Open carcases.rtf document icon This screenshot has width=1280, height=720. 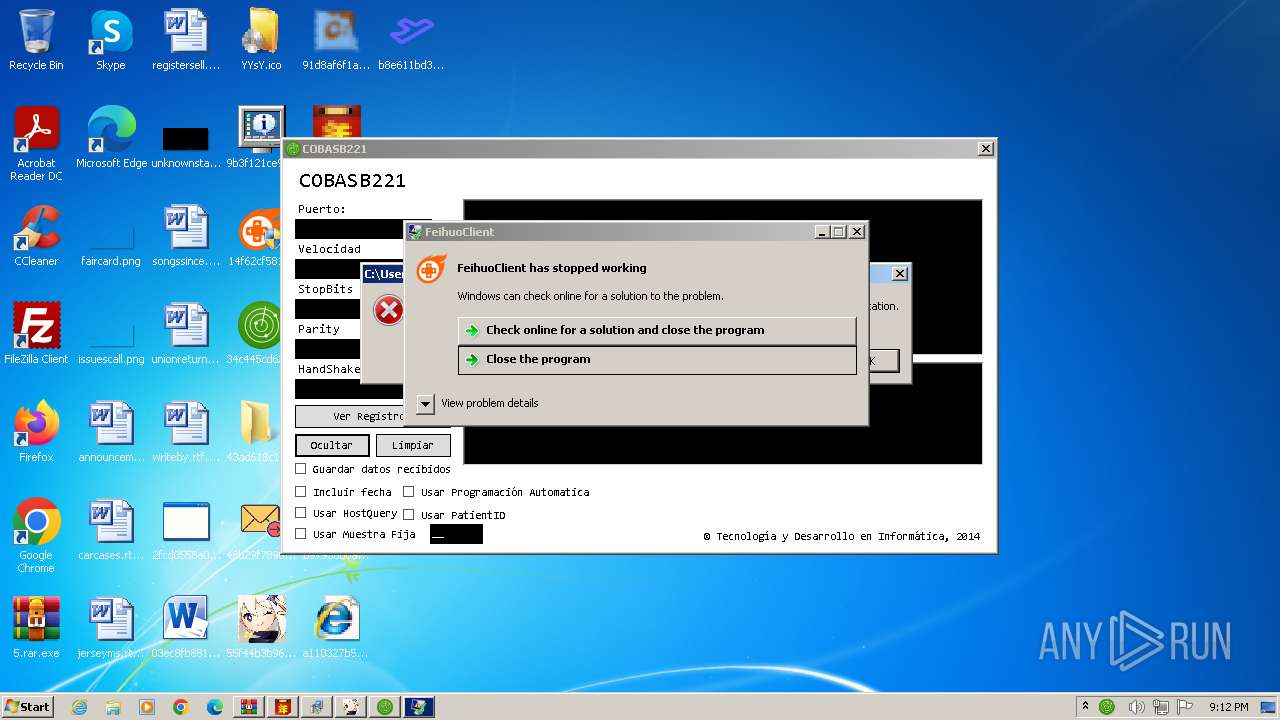111,529
